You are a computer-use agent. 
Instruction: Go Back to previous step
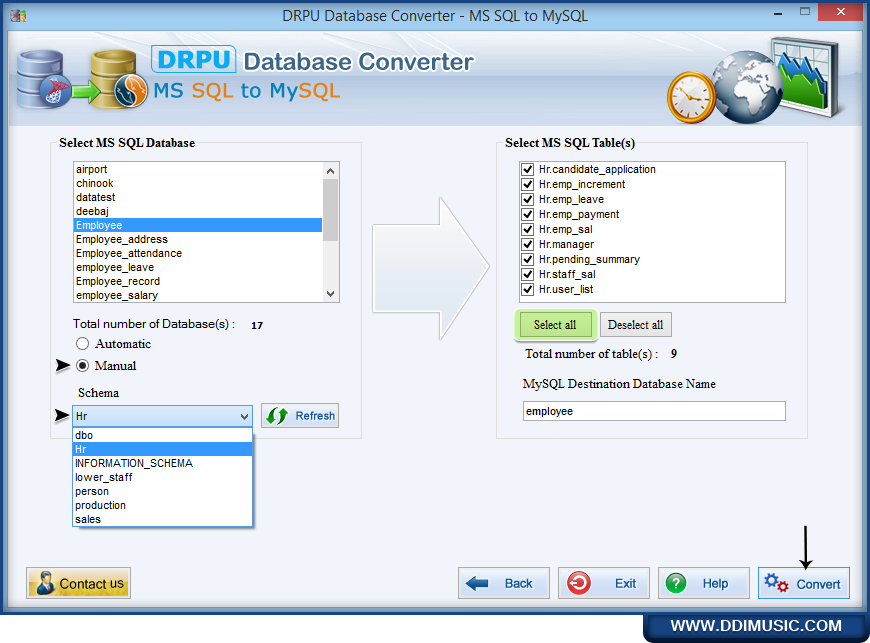pos(504,583)
